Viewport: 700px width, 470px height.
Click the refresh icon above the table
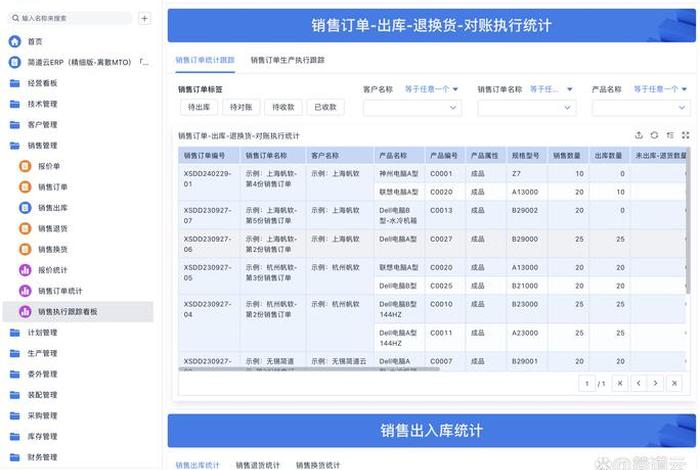[654, 135]
